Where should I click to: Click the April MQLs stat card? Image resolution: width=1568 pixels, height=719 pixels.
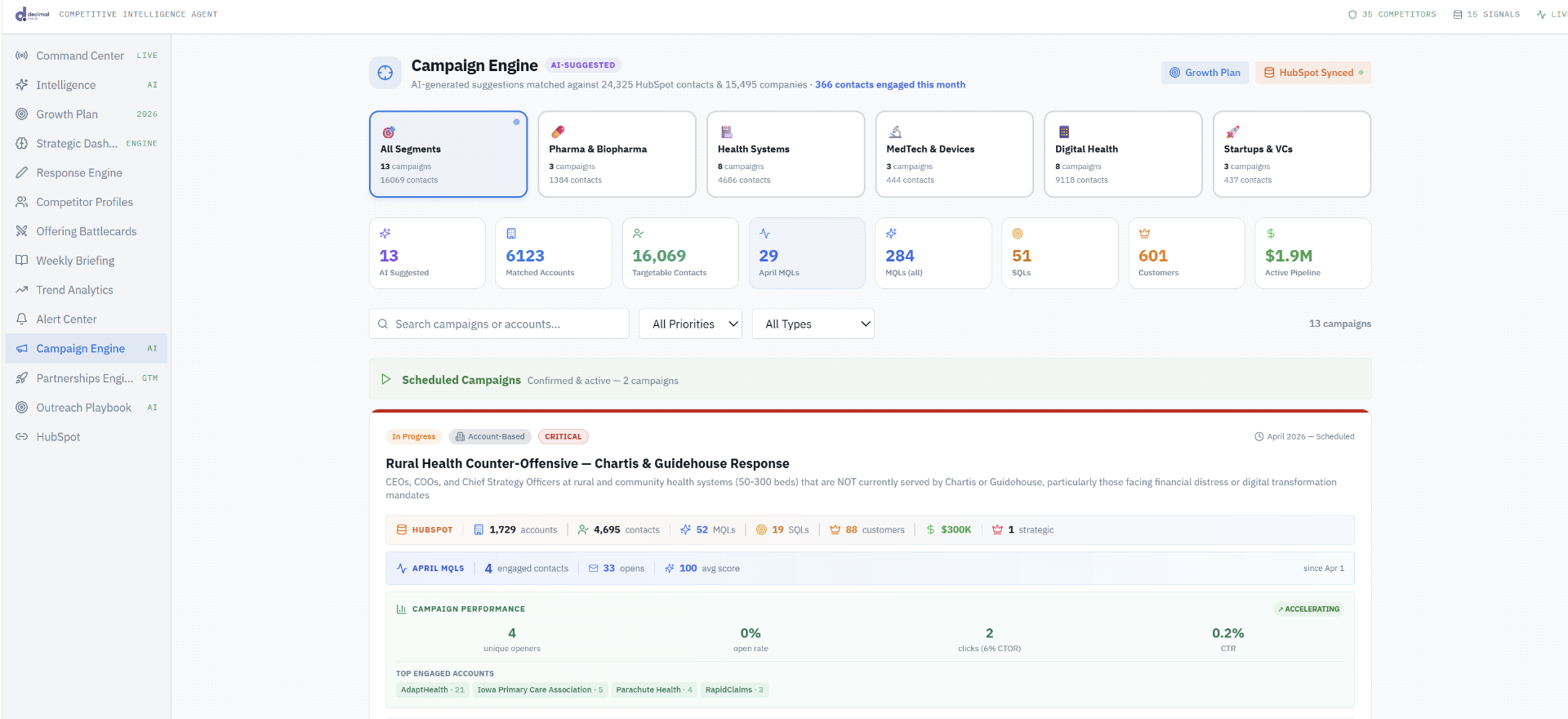(807, 253)
